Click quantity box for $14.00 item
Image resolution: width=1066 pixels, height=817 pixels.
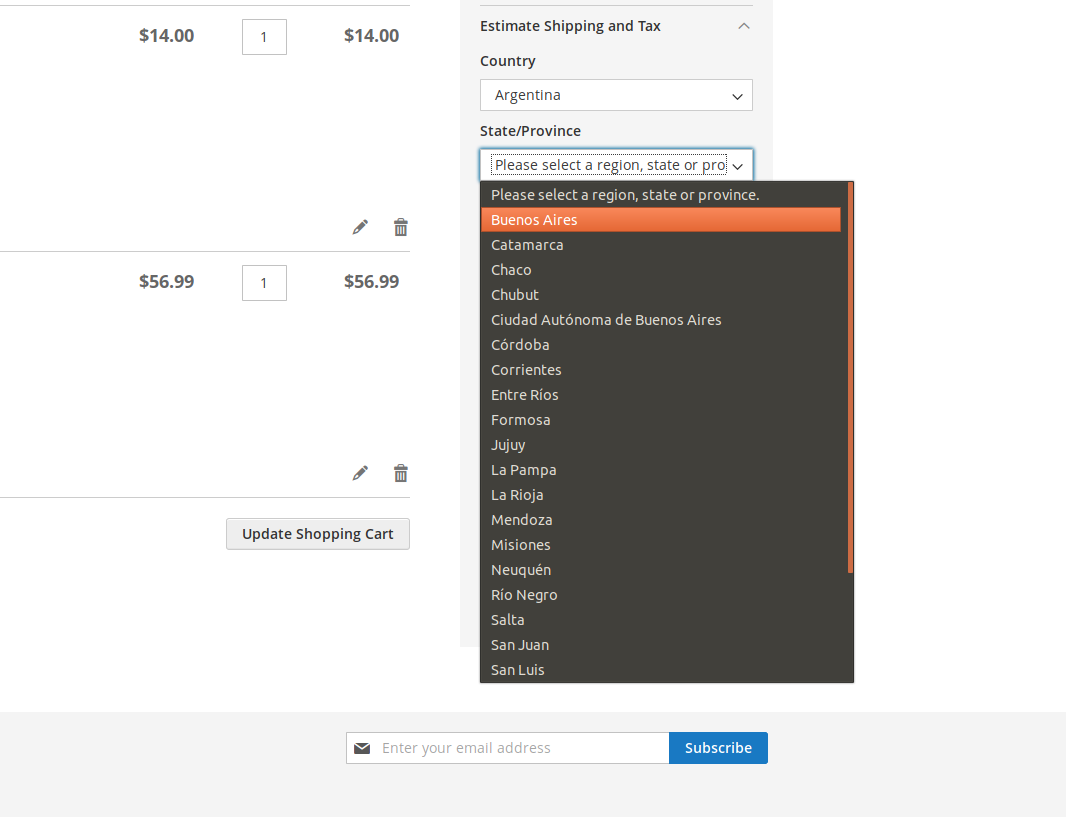pyautogui.click(x=264, y=37)
